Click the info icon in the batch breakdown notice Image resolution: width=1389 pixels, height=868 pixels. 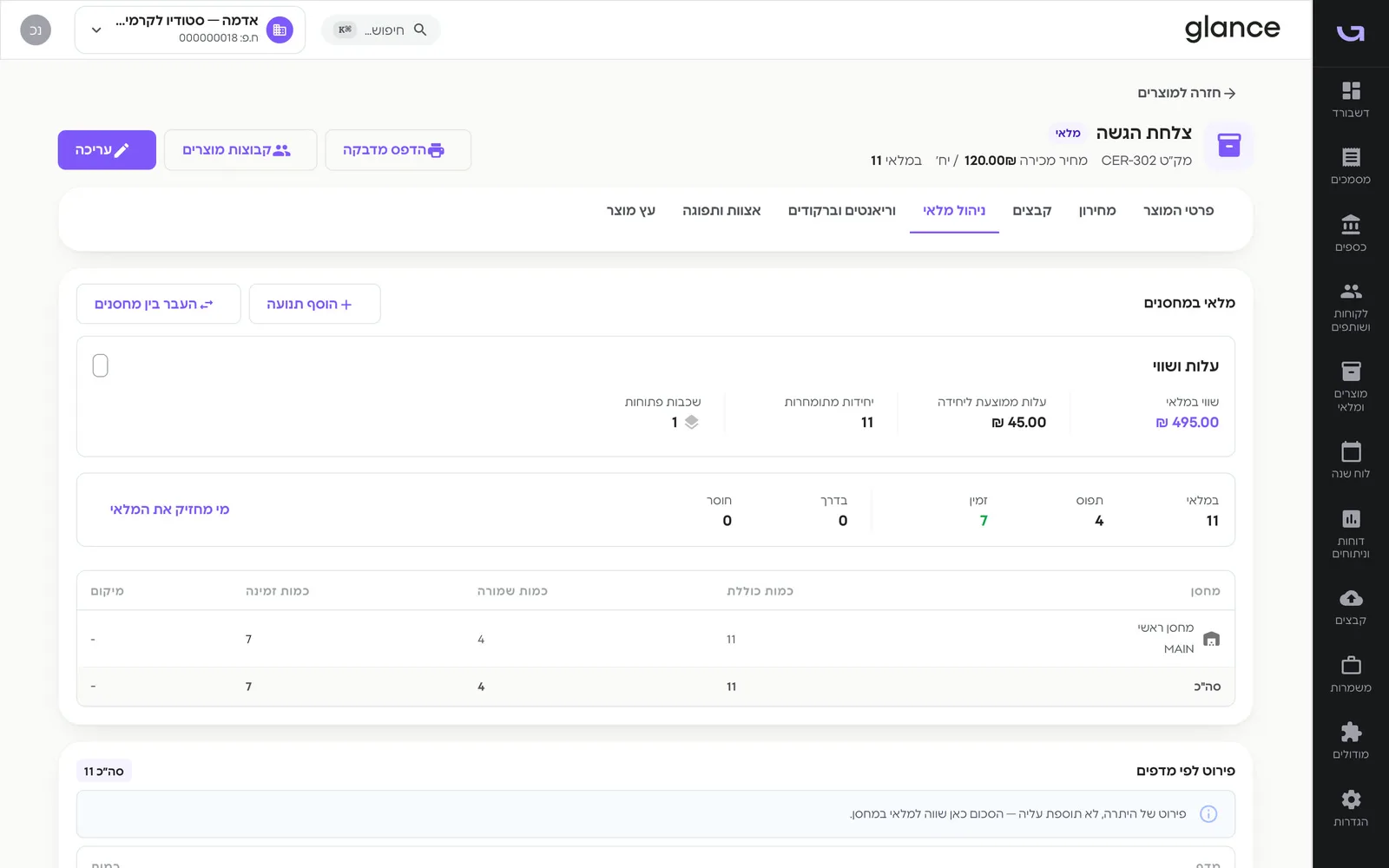[x=1208, y=814]
